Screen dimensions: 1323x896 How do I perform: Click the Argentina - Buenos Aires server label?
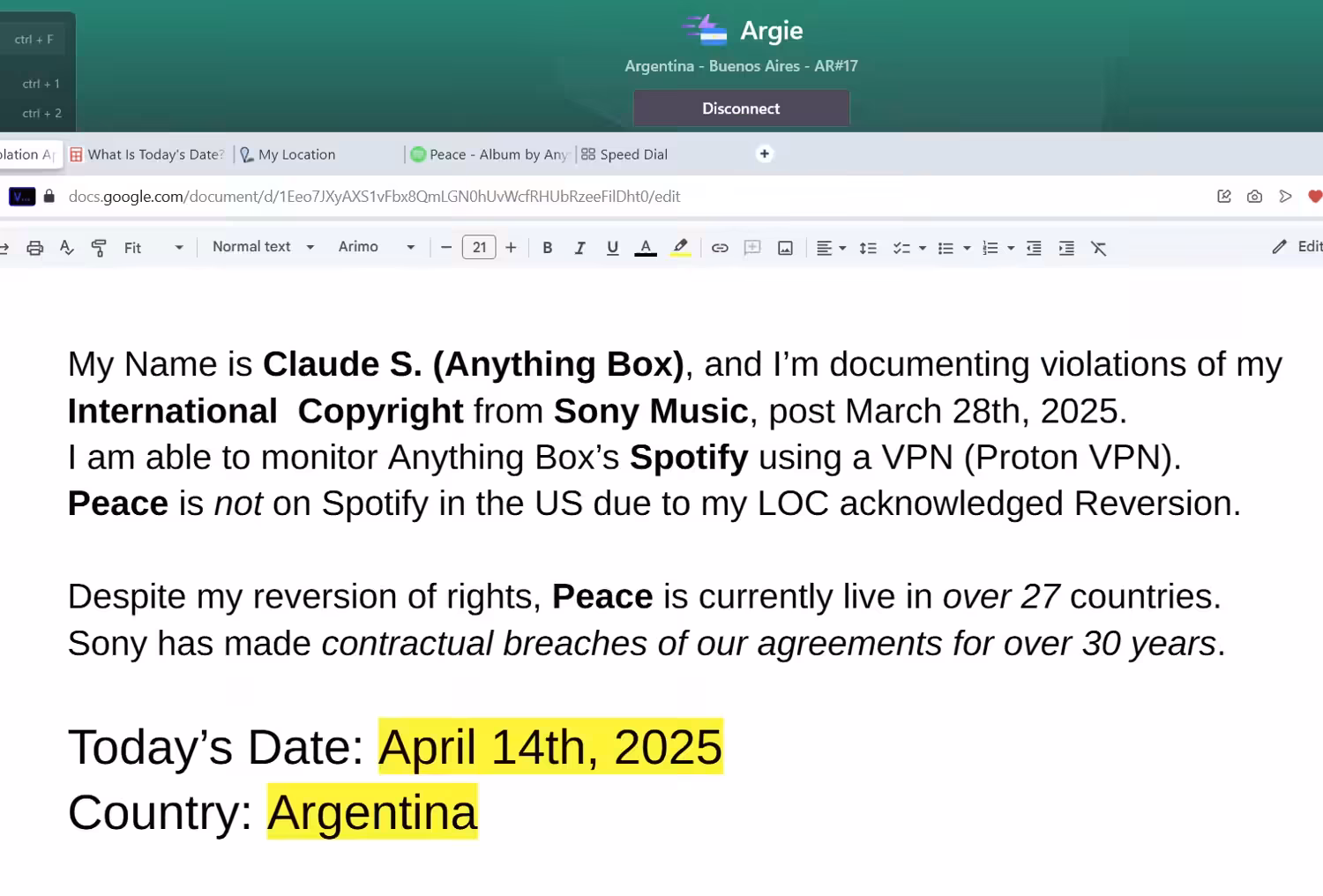(x=741, y=66)
